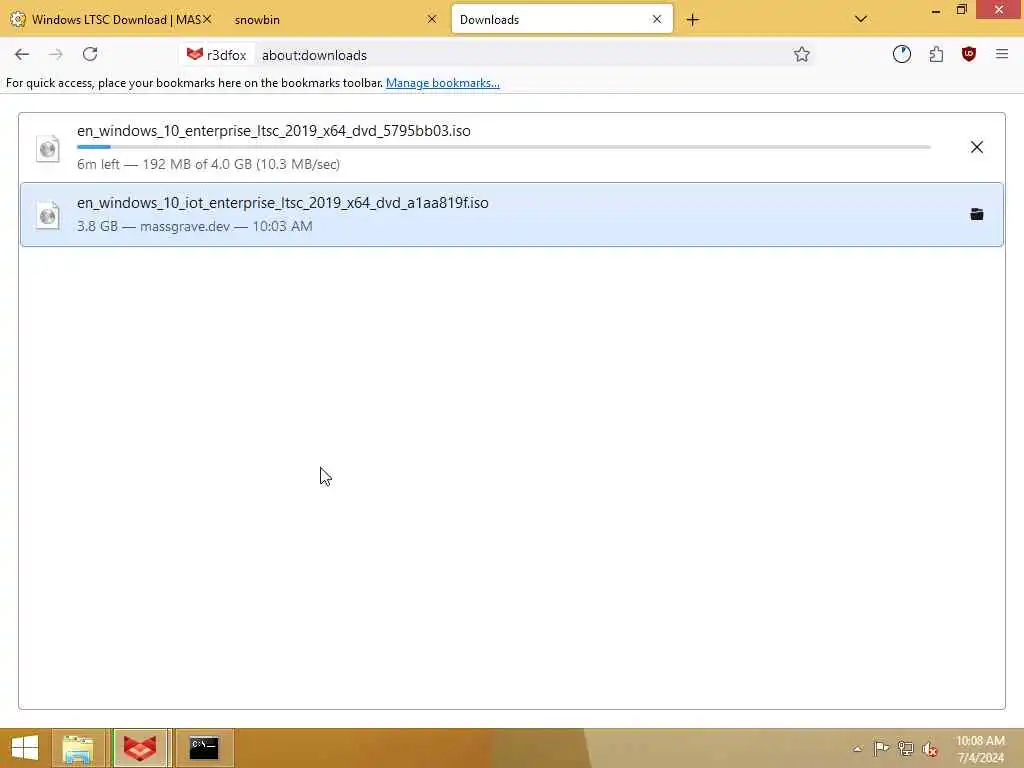Image resolution: width=1024 pixels, height=768 pixels.
Task: Close the snowbin tab
Action: click(x=432, y=20)
